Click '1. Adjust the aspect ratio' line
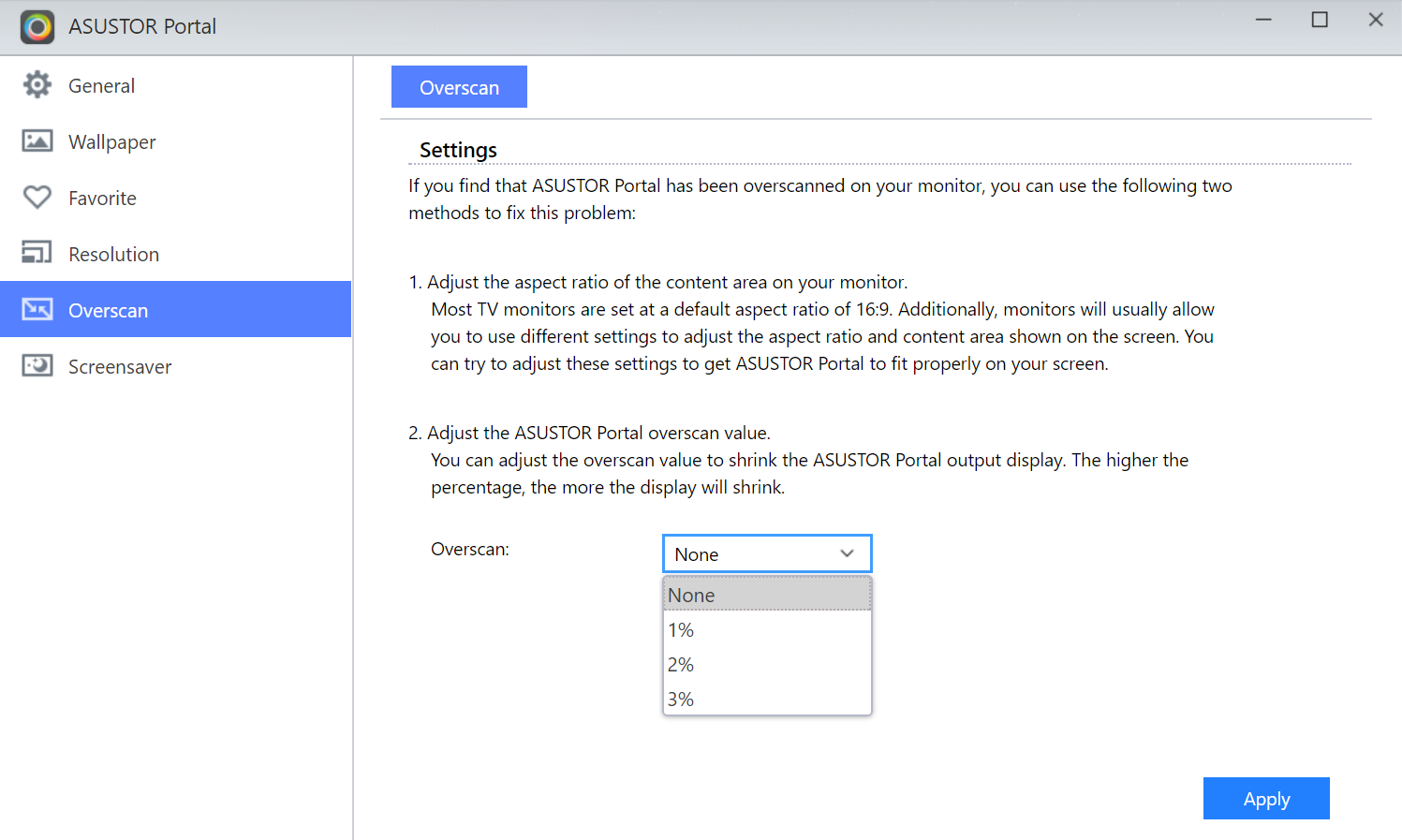 (658, 282)
